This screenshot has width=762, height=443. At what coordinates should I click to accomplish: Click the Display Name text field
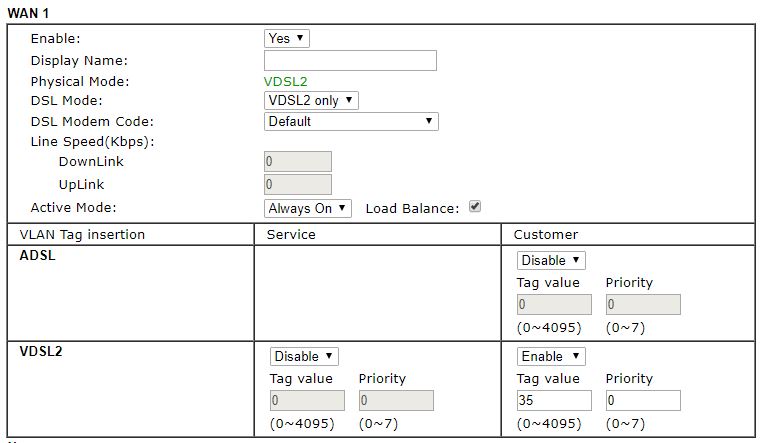[x=350, y=60]
